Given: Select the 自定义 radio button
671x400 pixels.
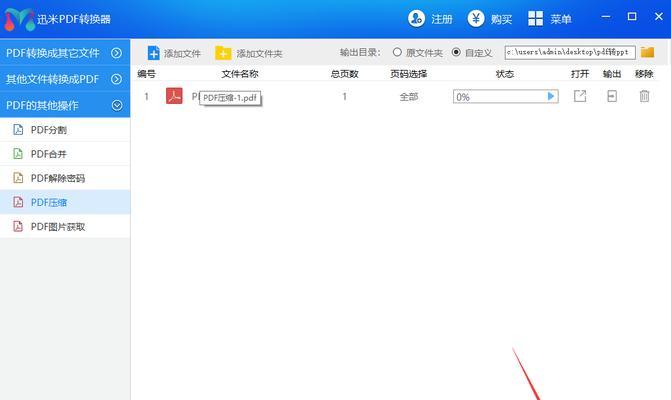Looking at the screenshot, I should 456,52.
